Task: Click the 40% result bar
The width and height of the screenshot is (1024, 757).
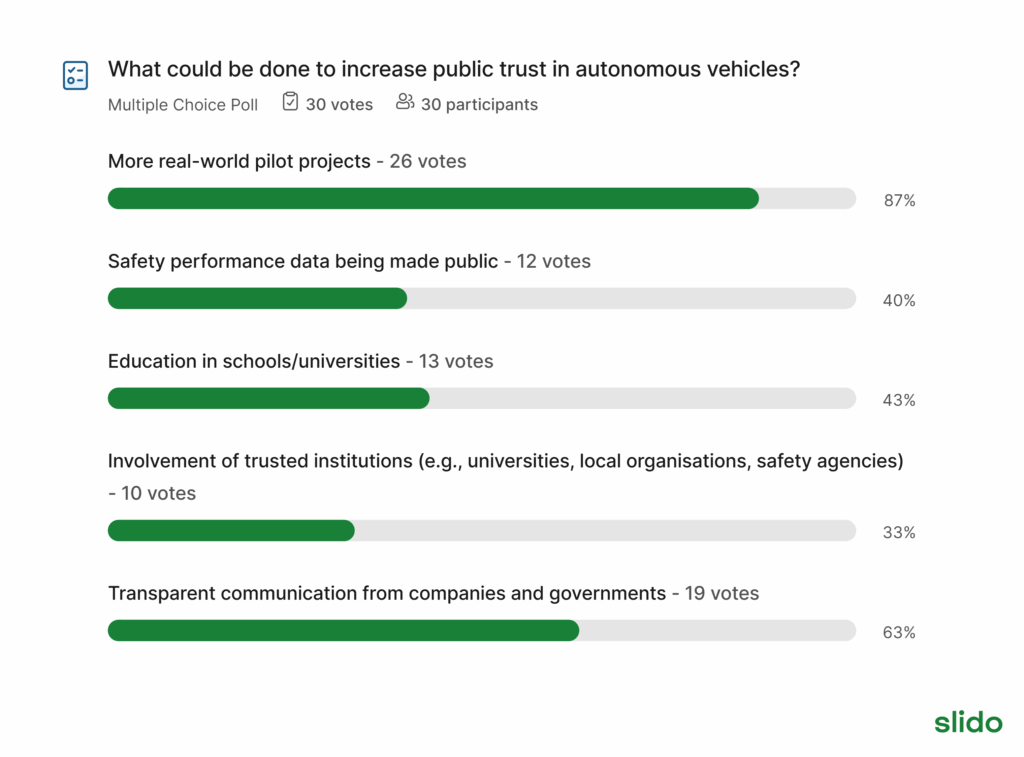Action: (481, 299)
